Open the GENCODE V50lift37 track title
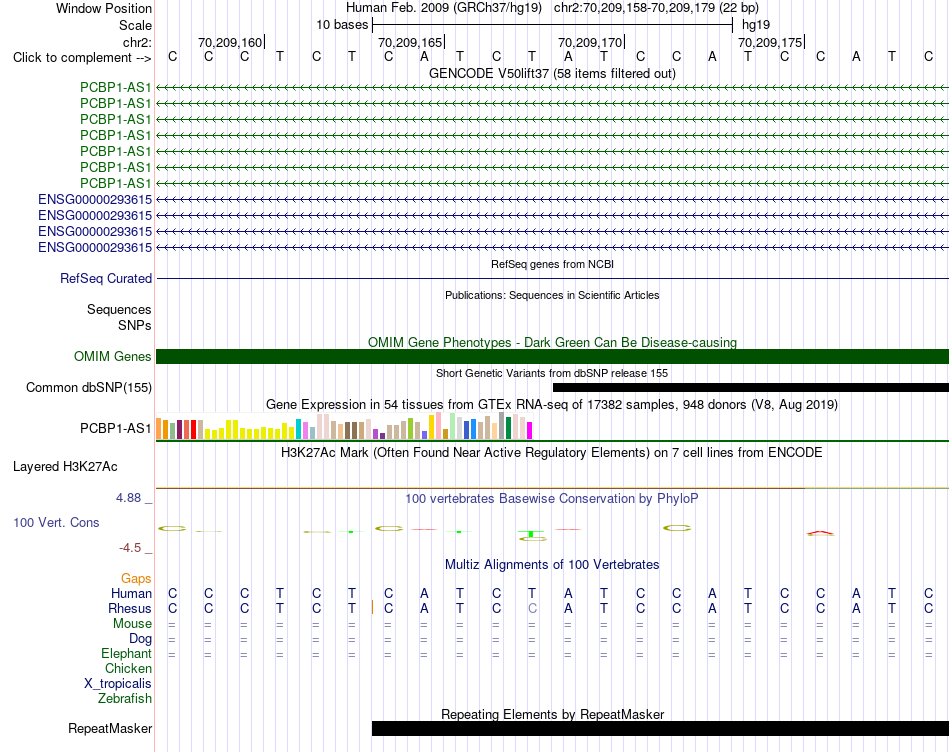This screenshot has height=752, width=950. pos(552,73)
